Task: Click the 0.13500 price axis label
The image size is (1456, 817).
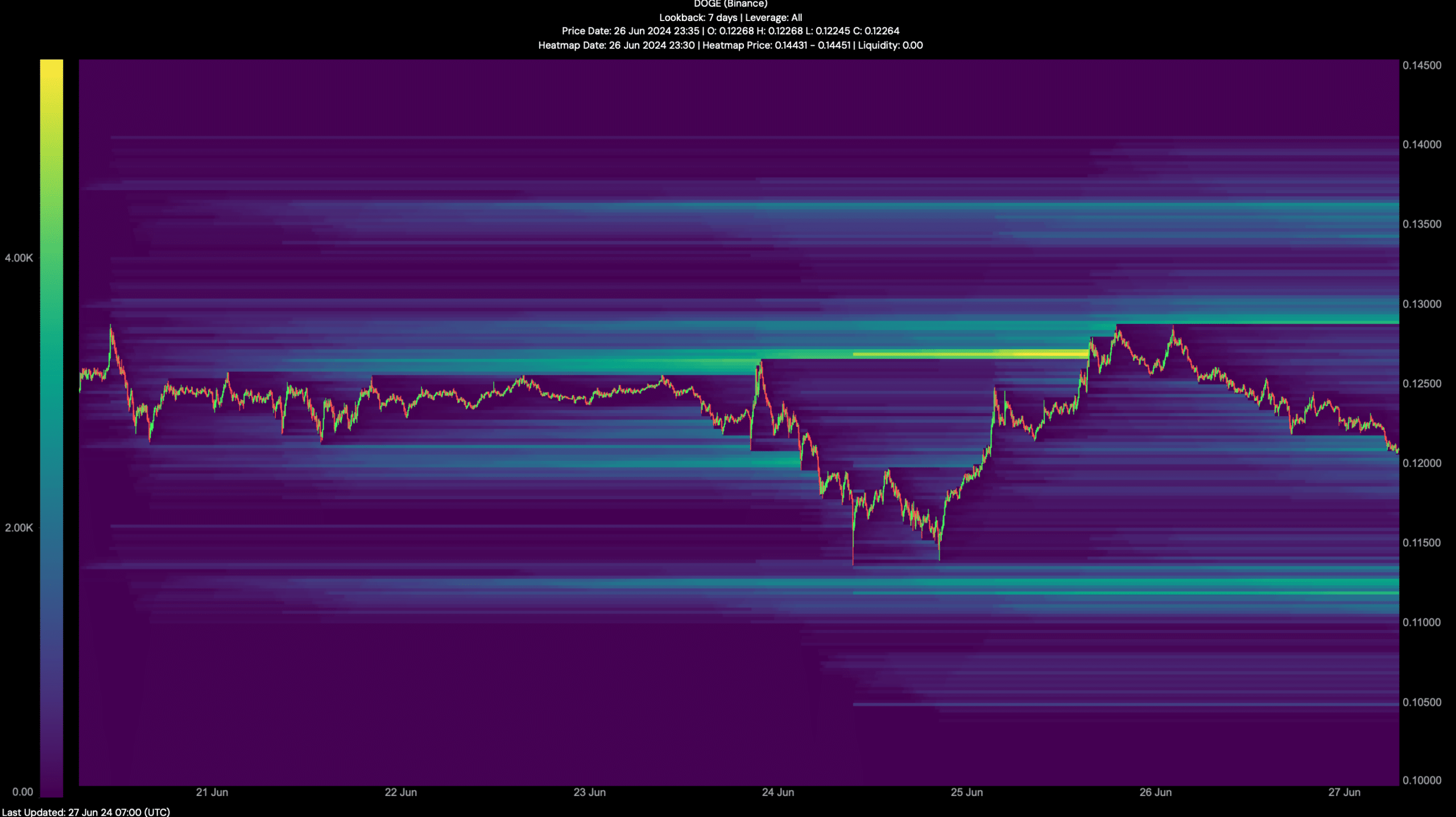Action: (x=1422, y=224)
